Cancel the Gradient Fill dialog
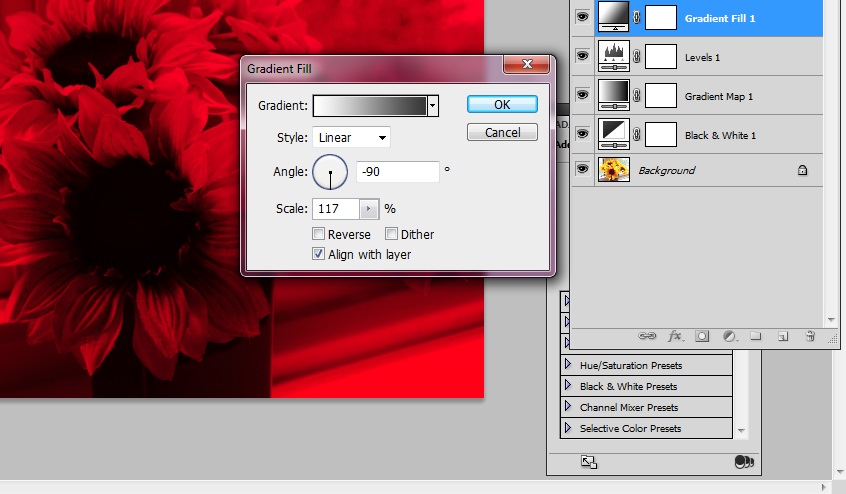This screenshot has height=494, width=846. (x=502, y=132)
